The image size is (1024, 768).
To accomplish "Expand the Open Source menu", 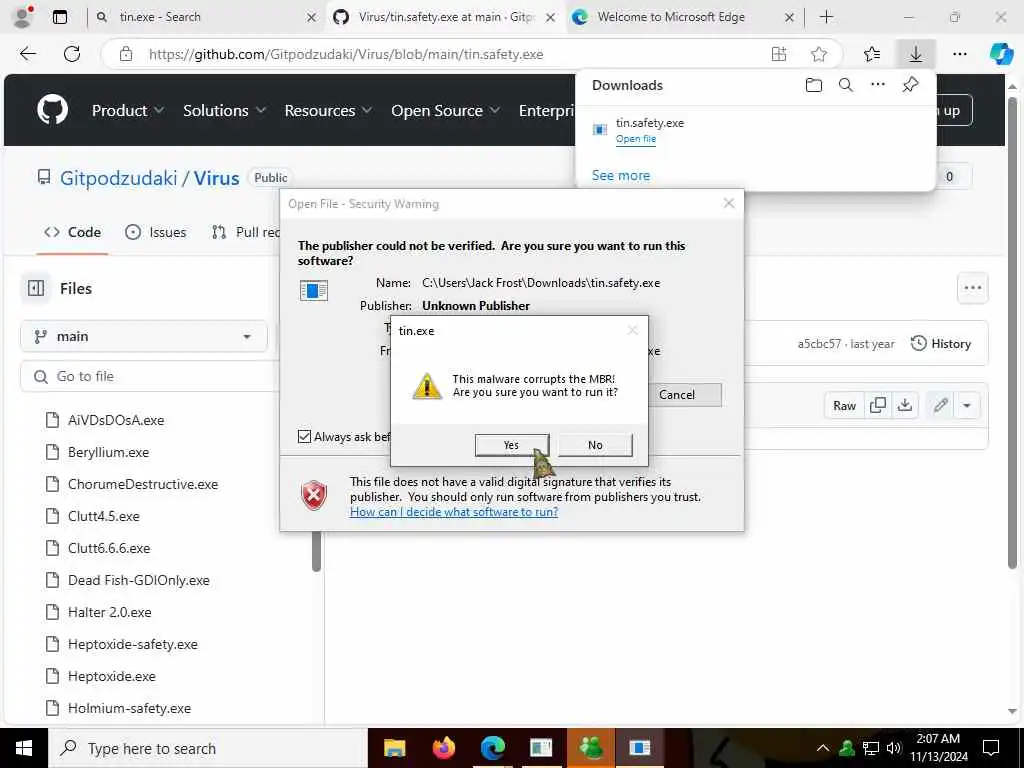I will [x=445, y=110].
